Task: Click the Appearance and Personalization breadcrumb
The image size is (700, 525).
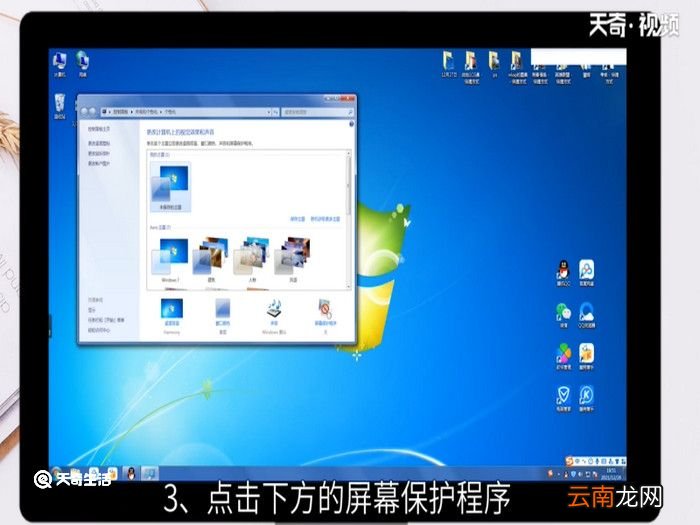Action: tap(146, 112)
